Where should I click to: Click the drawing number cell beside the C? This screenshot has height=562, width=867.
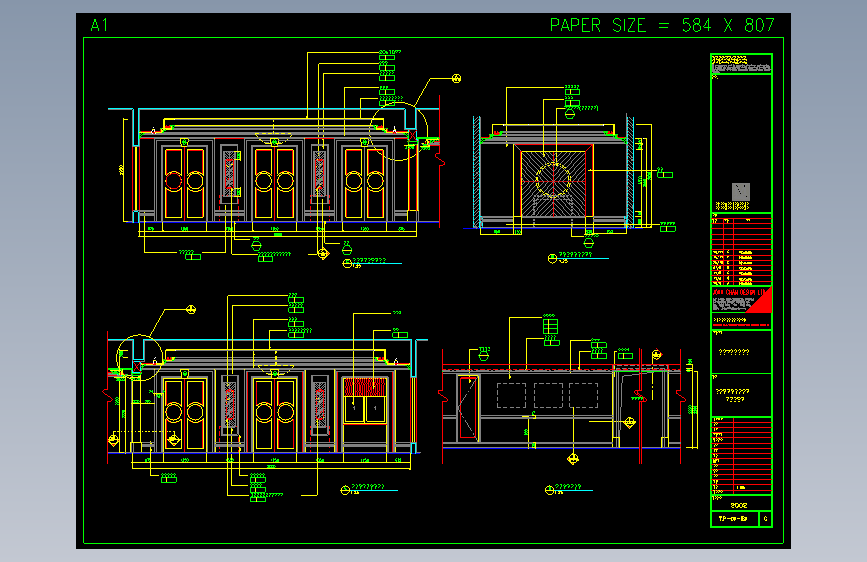(x=735, y=519)
